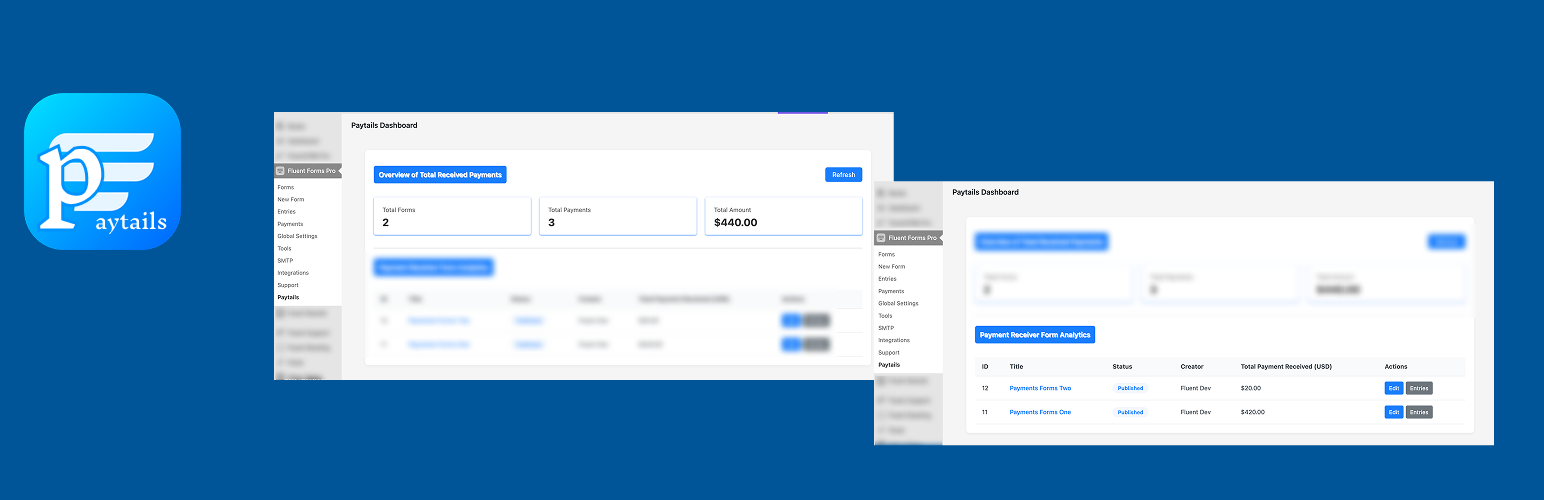
Task: Click Paytails Dashboard heading in right screenshot
Action: pos(985,192)
